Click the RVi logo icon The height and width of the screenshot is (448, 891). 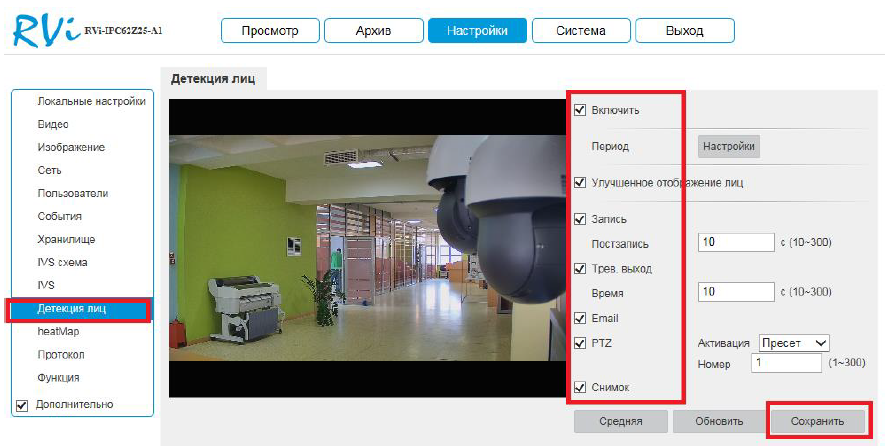click(44, 30)
